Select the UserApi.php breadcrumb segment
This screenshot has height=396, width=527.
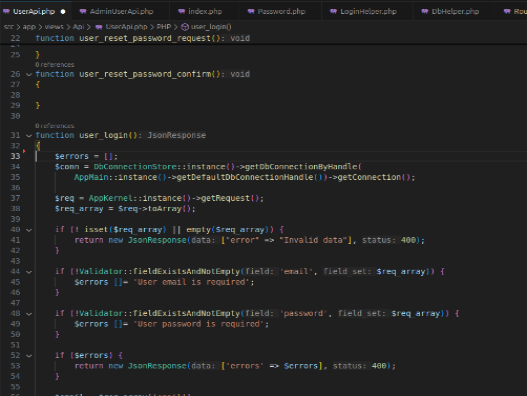126,27
